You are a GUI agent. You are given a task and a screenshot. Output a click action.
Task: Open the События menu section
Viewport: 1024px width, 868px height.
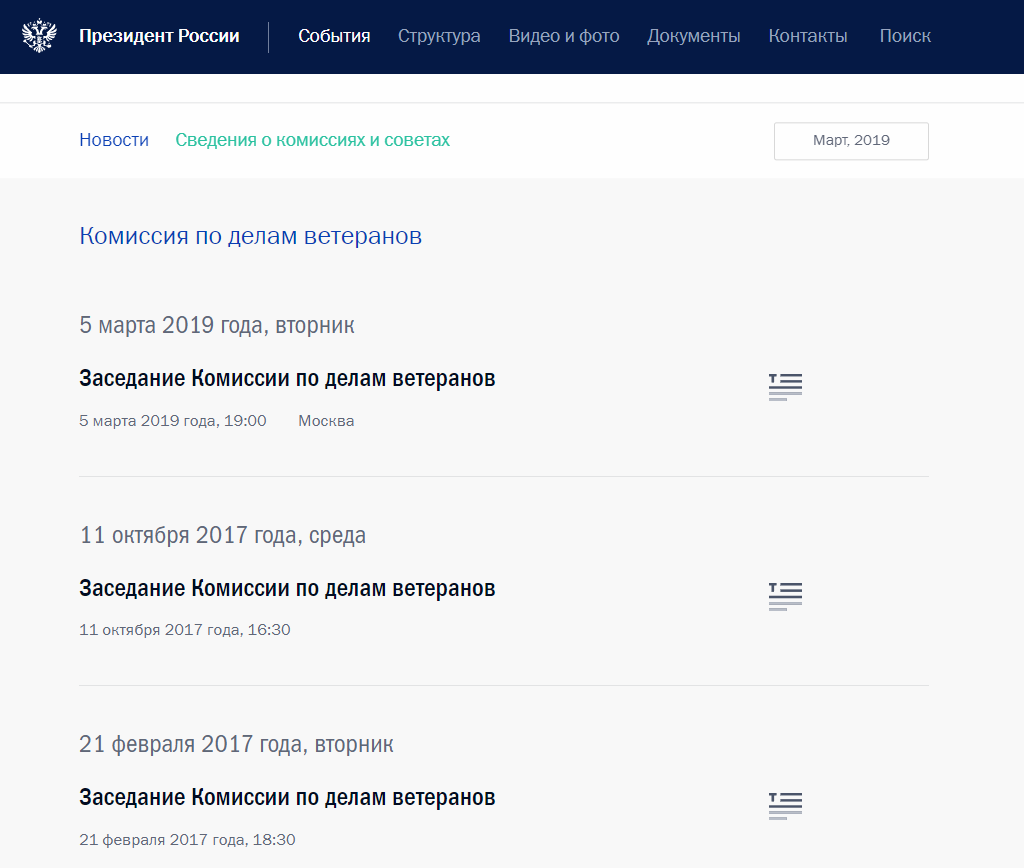coord(334,36)
